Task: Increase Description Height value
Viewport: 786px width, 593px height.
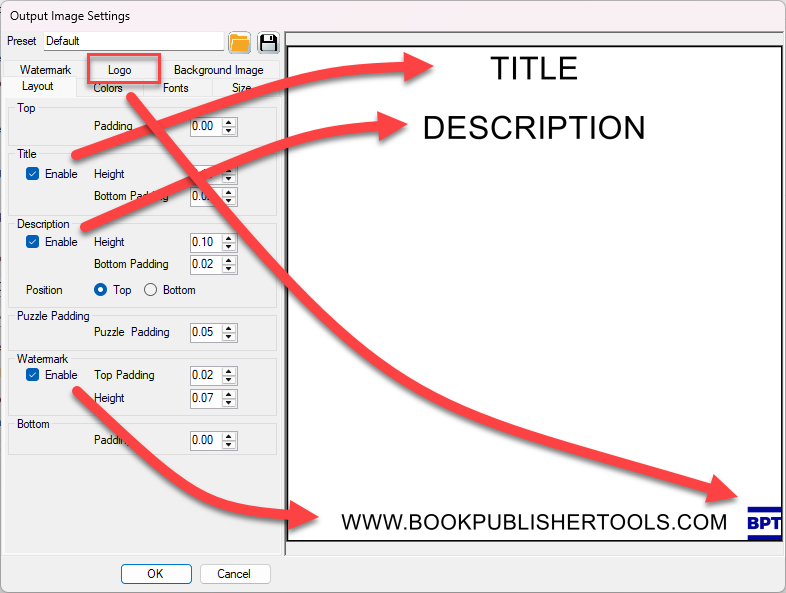Action: [x=229, y=238]
